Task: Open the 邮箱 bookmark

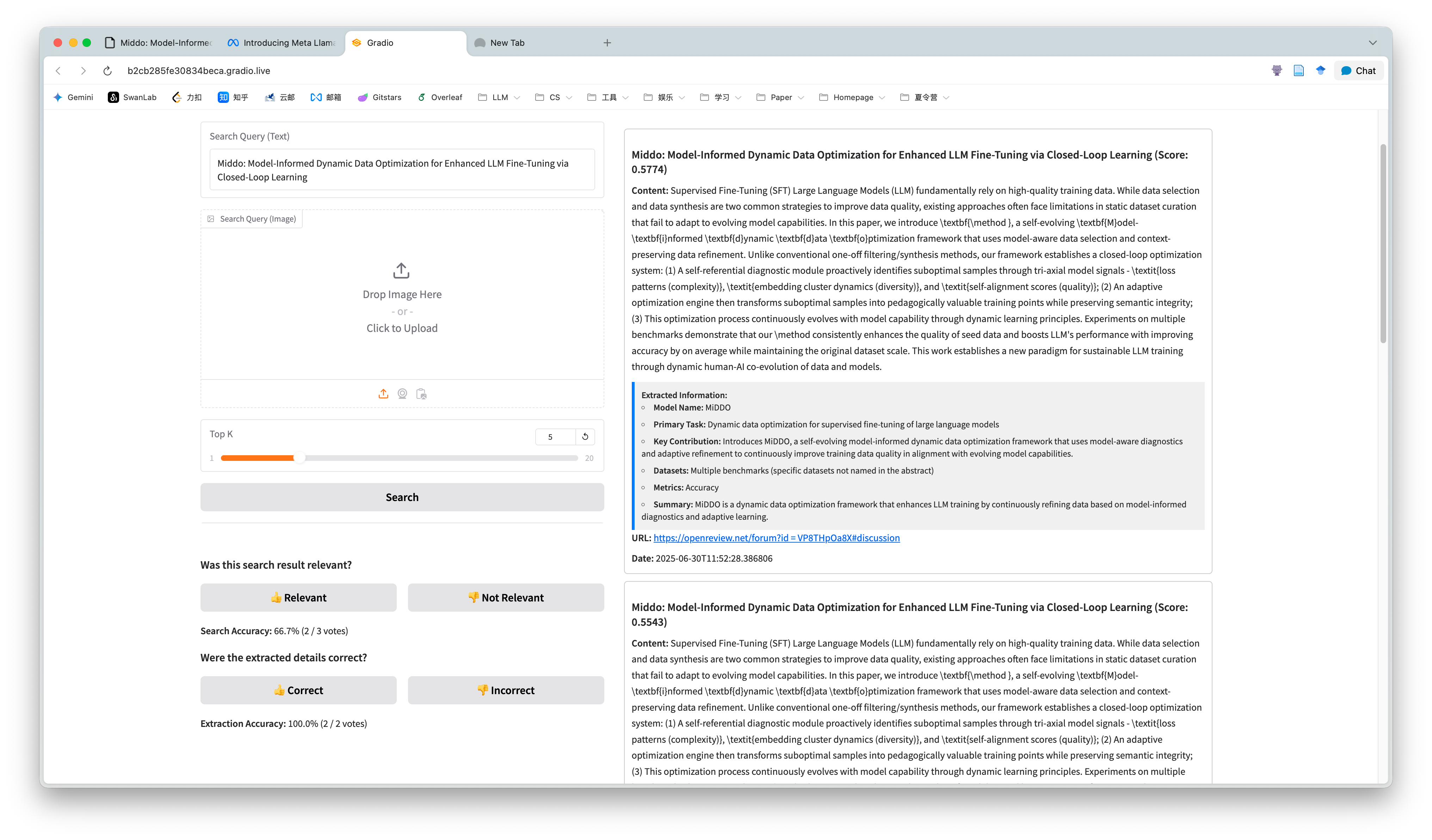Action: 326,97
